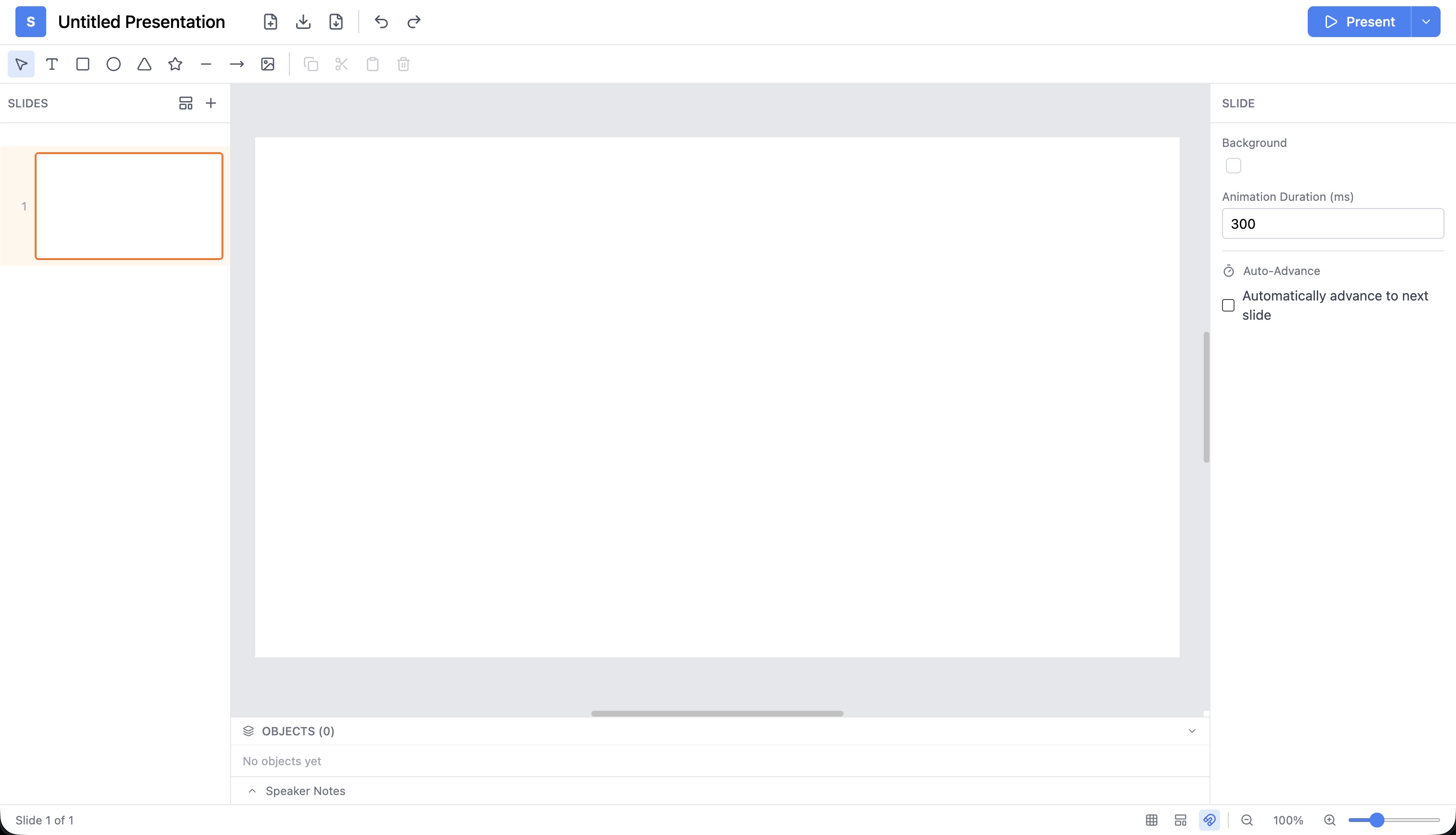Click the Delete trash icon

tap(403, 64)
